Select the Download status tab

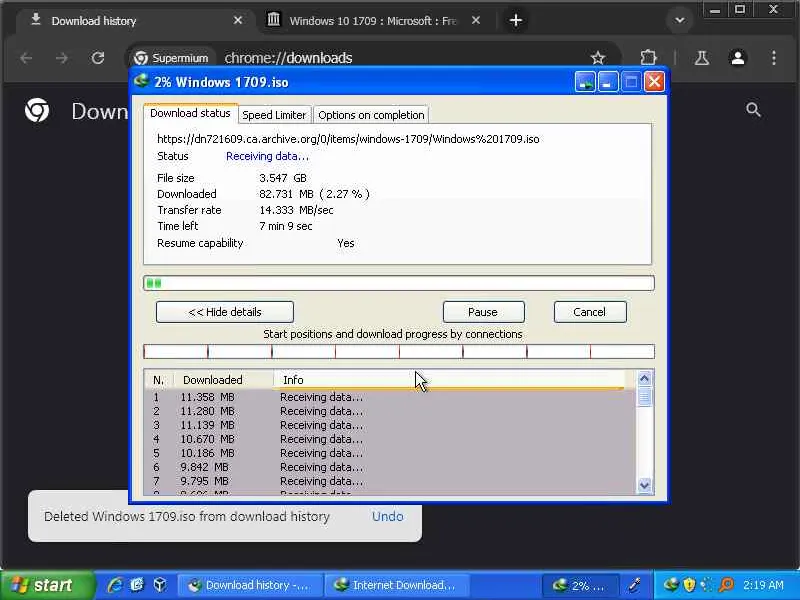190,113
